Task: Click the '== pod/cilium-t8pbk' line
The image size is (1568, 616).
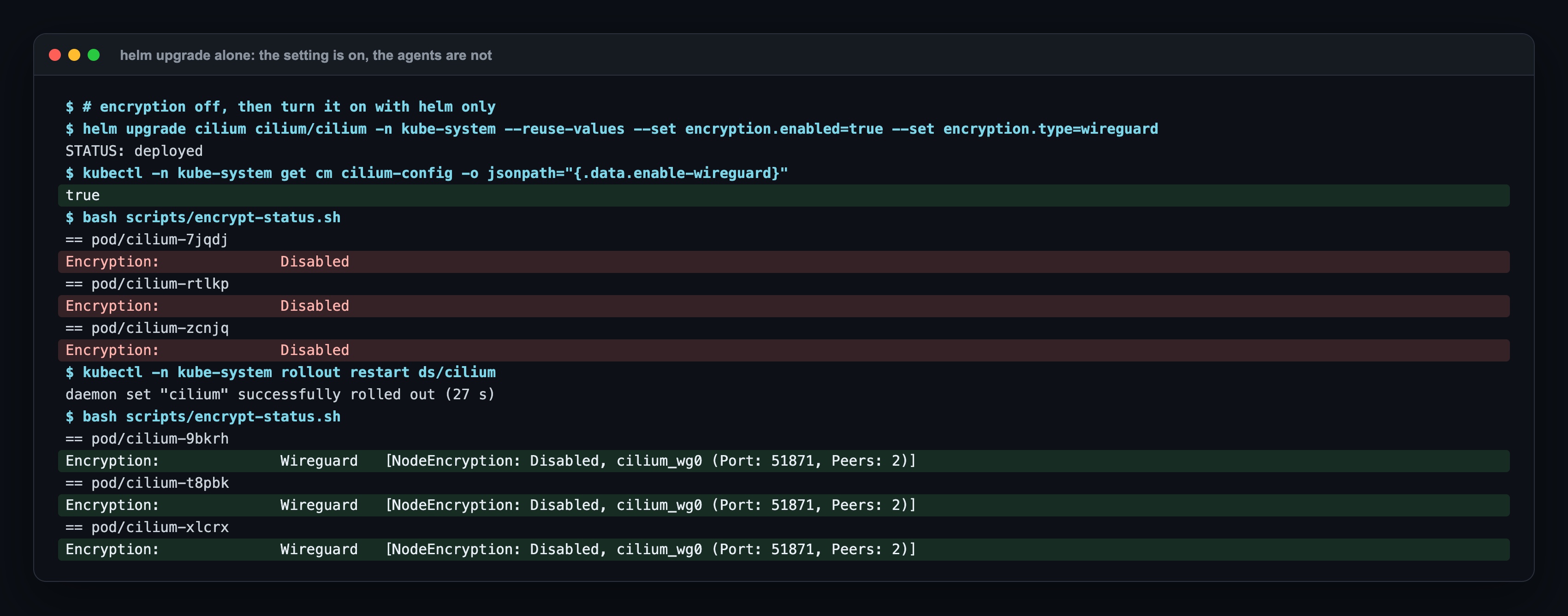Action: click(x=147, y=483)
